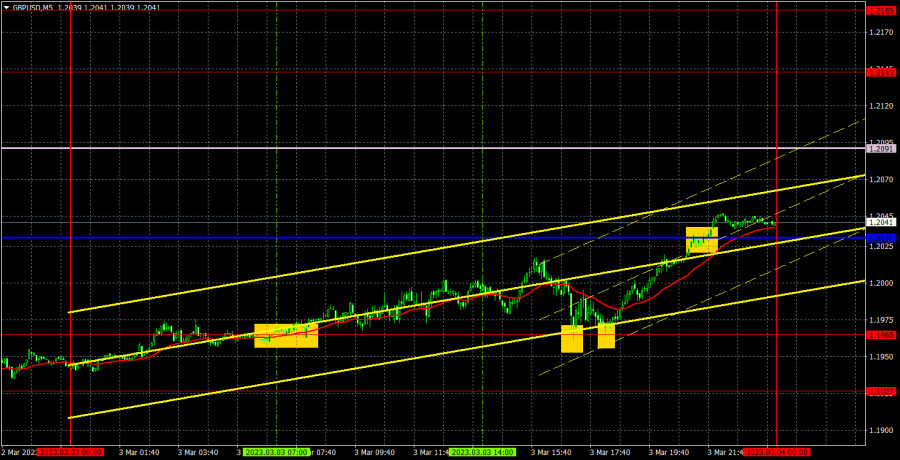This screenshot has width=900, height=460.
Task: Click the left small yellow square near 15:40
Action: pyautogui.click(x=571, y=338)
